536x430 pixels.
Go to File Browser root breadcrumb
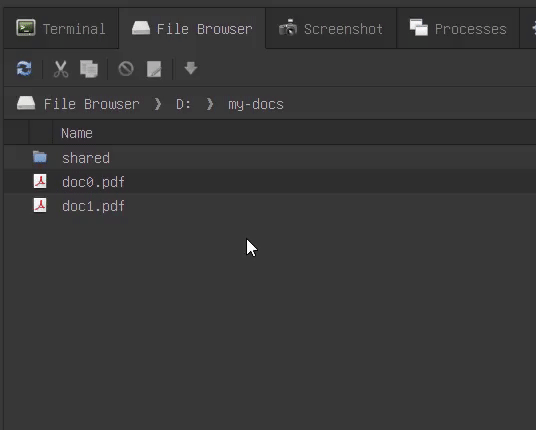pos(78,104)
